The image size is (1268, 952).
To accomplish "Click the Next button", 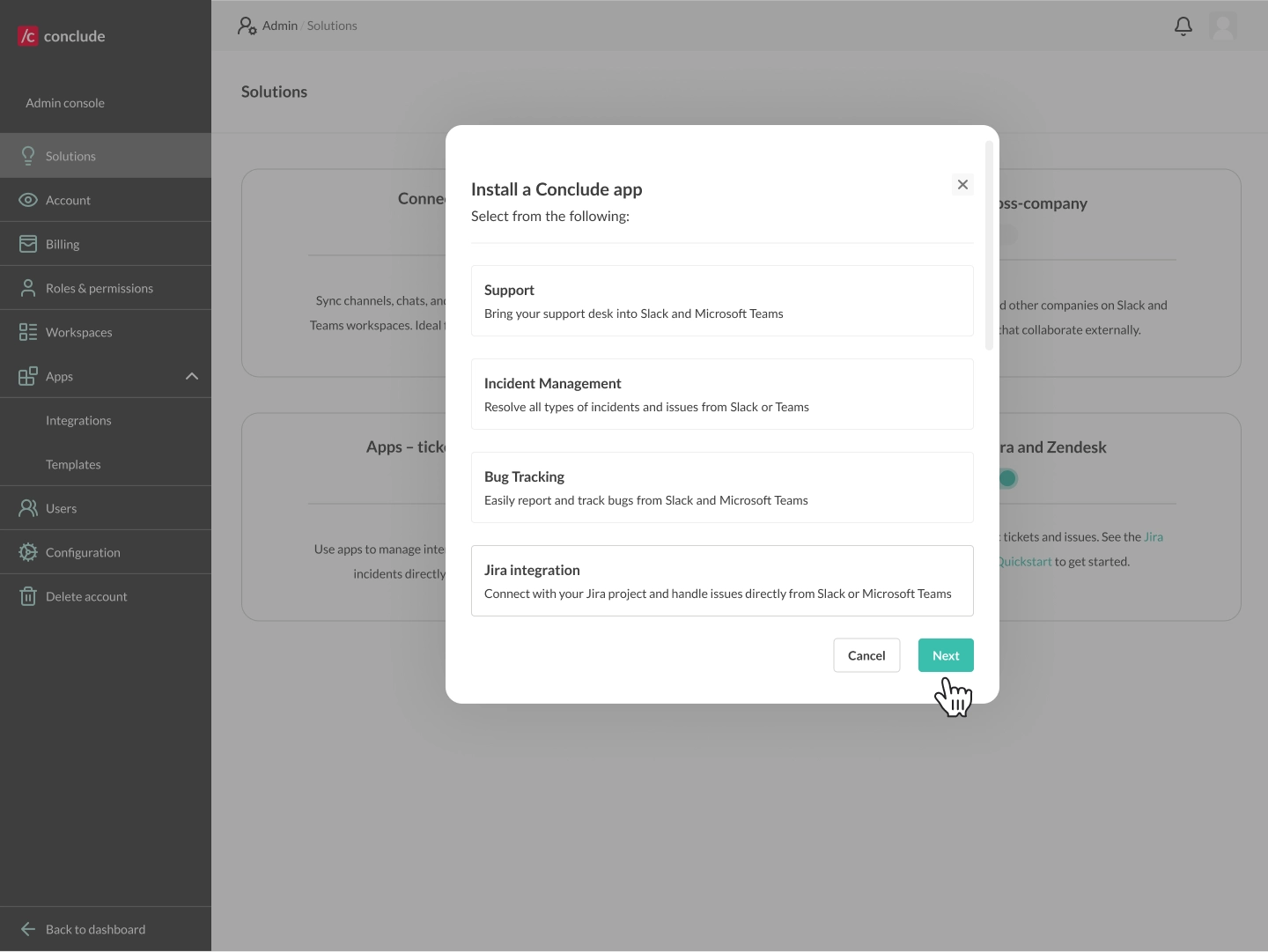I will [x=946, y=655].
